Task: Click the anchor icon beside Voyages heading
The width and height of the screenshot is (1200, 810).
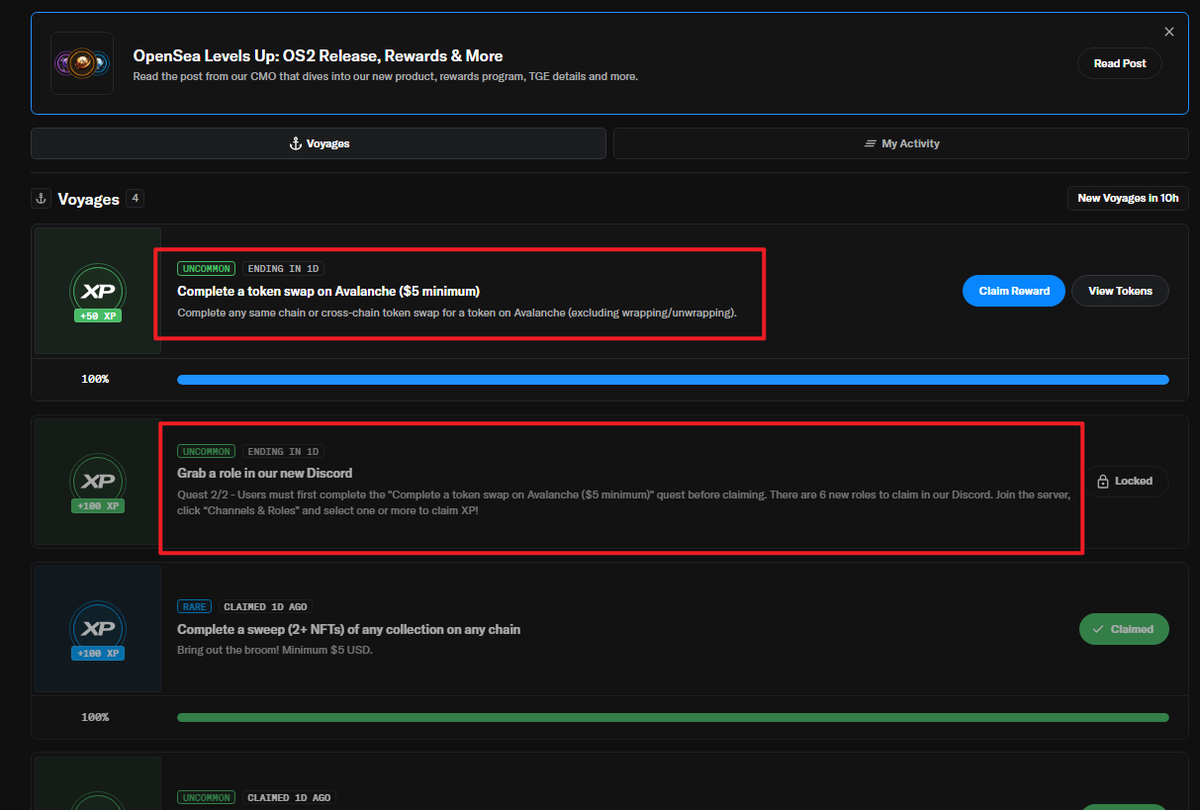Action: tap(41, 198)
